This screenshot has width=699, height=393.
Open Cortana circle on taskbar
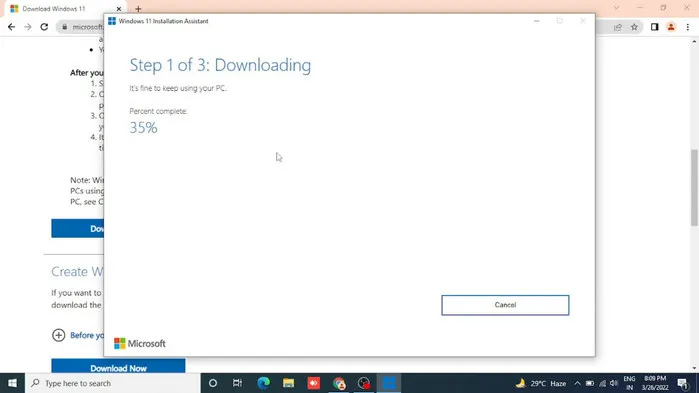pos(213,383)
